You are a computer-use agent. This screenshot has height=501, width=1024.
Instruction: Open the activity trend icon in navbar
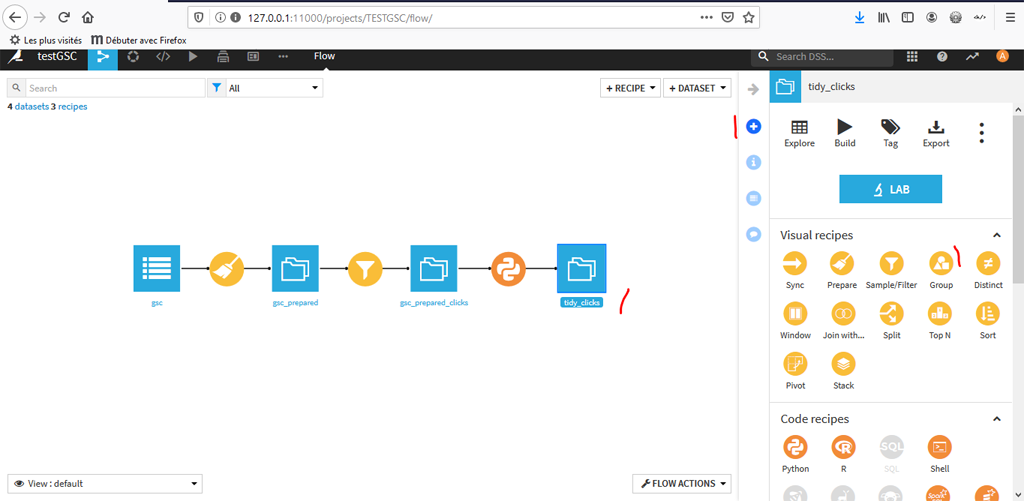pos(972,57)
